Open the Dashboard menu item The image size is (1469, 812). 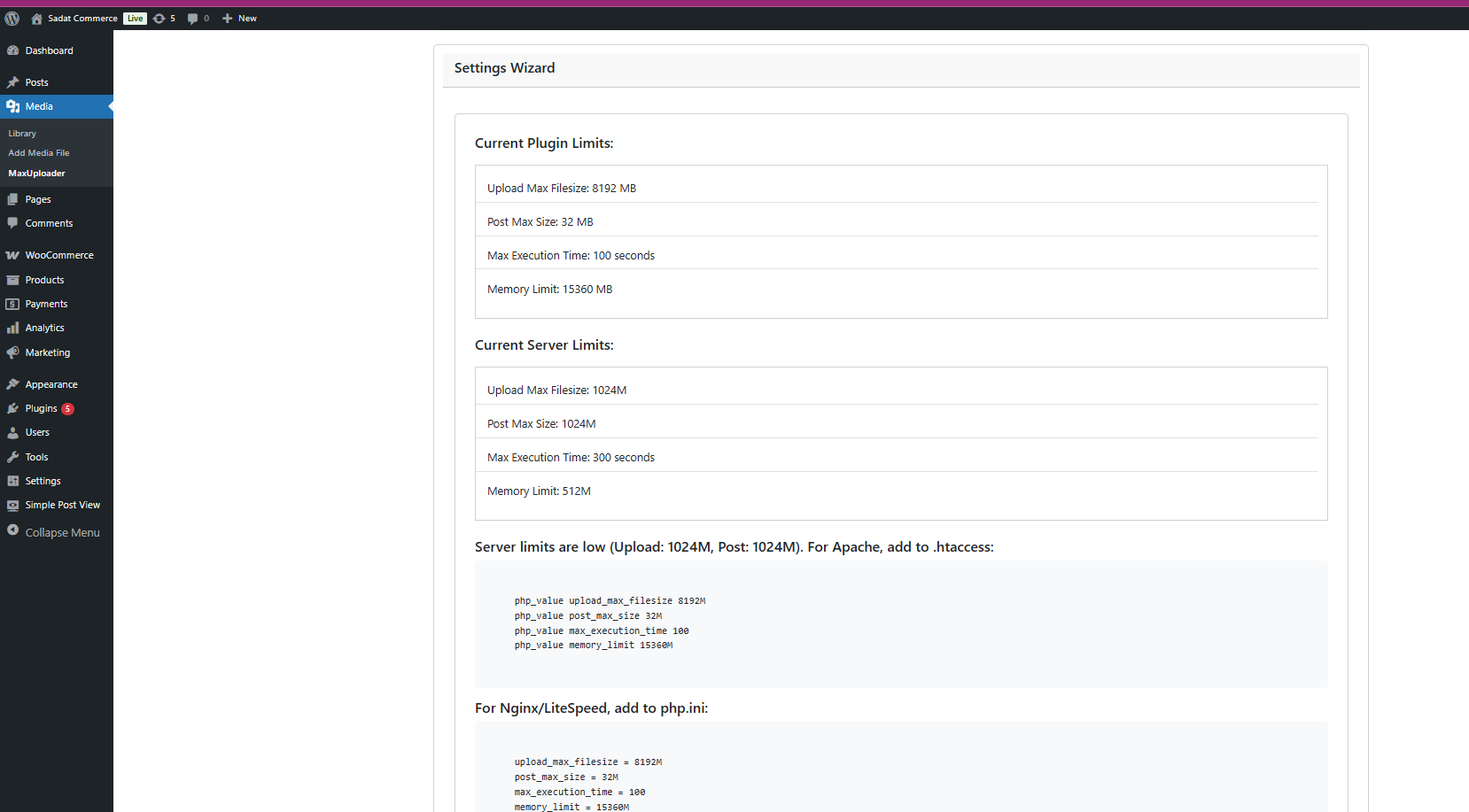click(49, 50)
